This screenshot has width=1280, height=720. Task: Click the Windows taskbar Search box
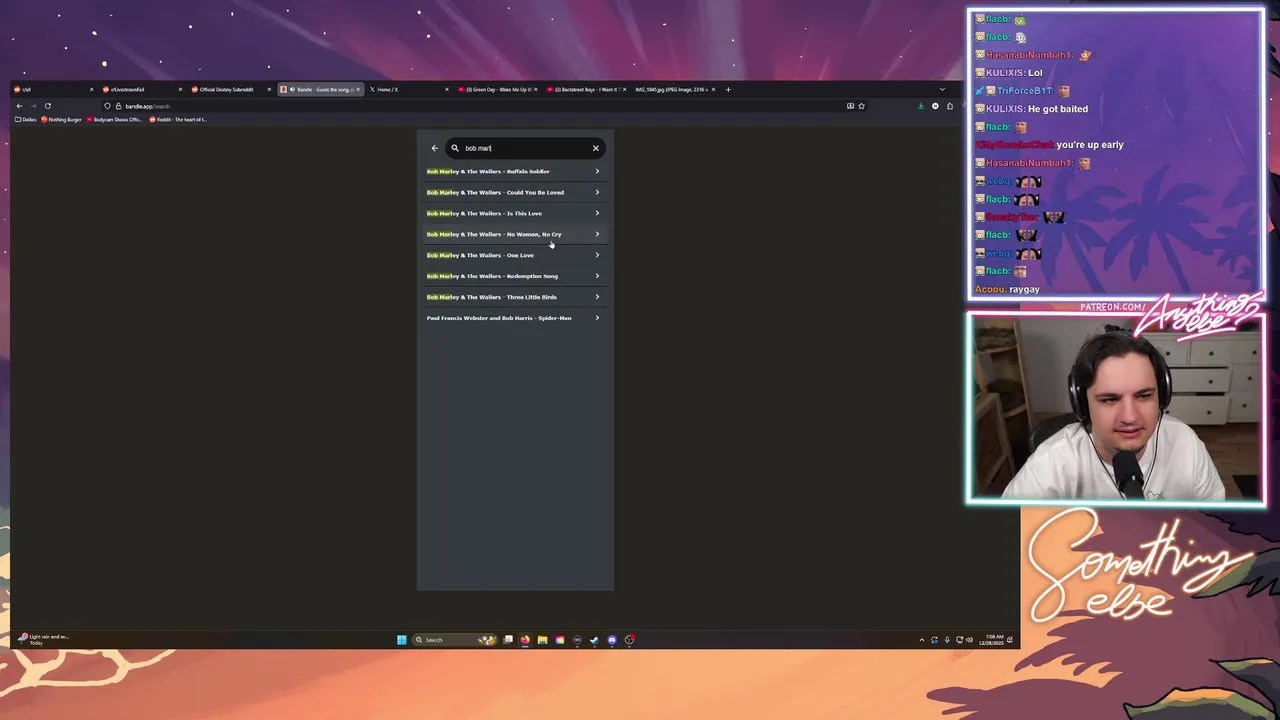[455, 640]
